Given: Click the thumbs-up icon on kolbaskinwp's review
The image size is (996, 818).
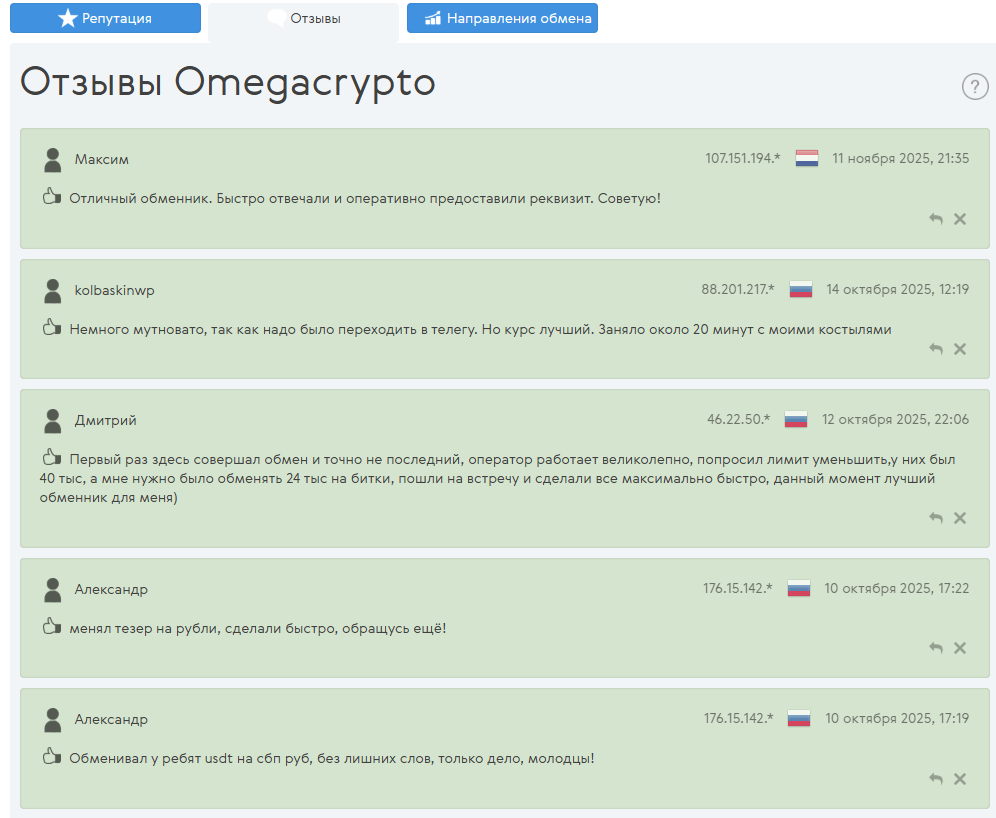Looking at the screenshot, I should [x=51, y=327].
